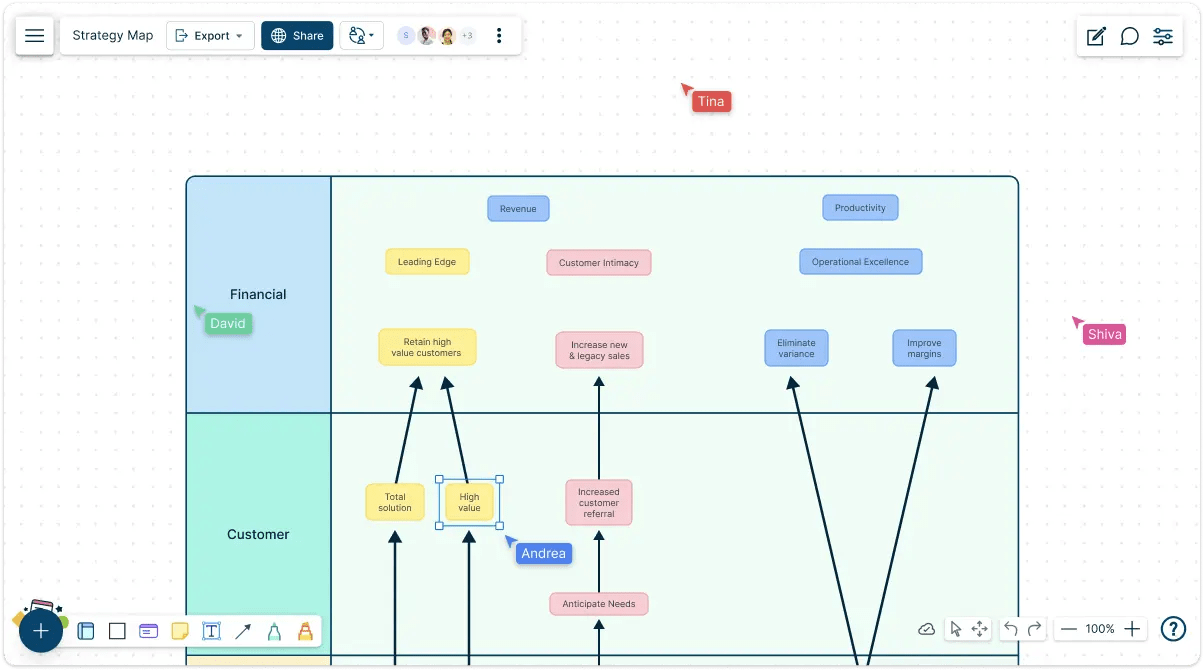Click the Share button
The width and height of the screenshot is (1204, 671).
pyautogui.click(x=297, y=36)
